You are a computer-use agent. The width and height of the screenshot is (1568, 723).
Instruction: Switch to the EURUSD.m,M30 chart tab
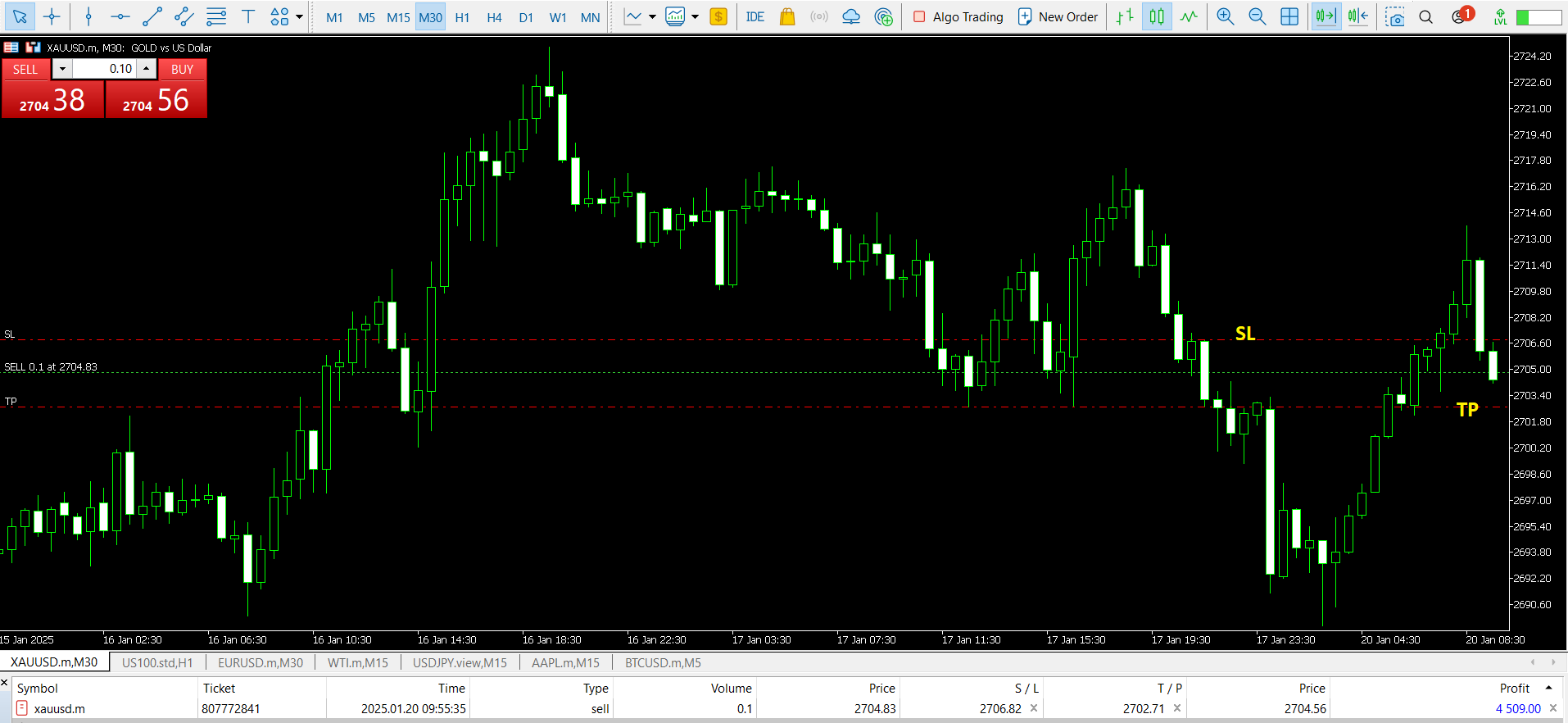pyautogui.click(x=260, y=662)
